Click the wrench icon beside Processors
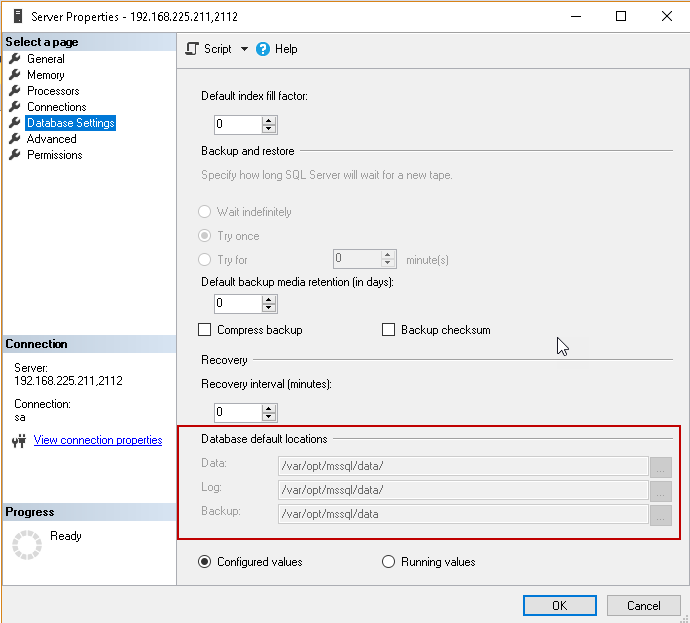Viewport: 690px width, 623px height. point(15,91)
